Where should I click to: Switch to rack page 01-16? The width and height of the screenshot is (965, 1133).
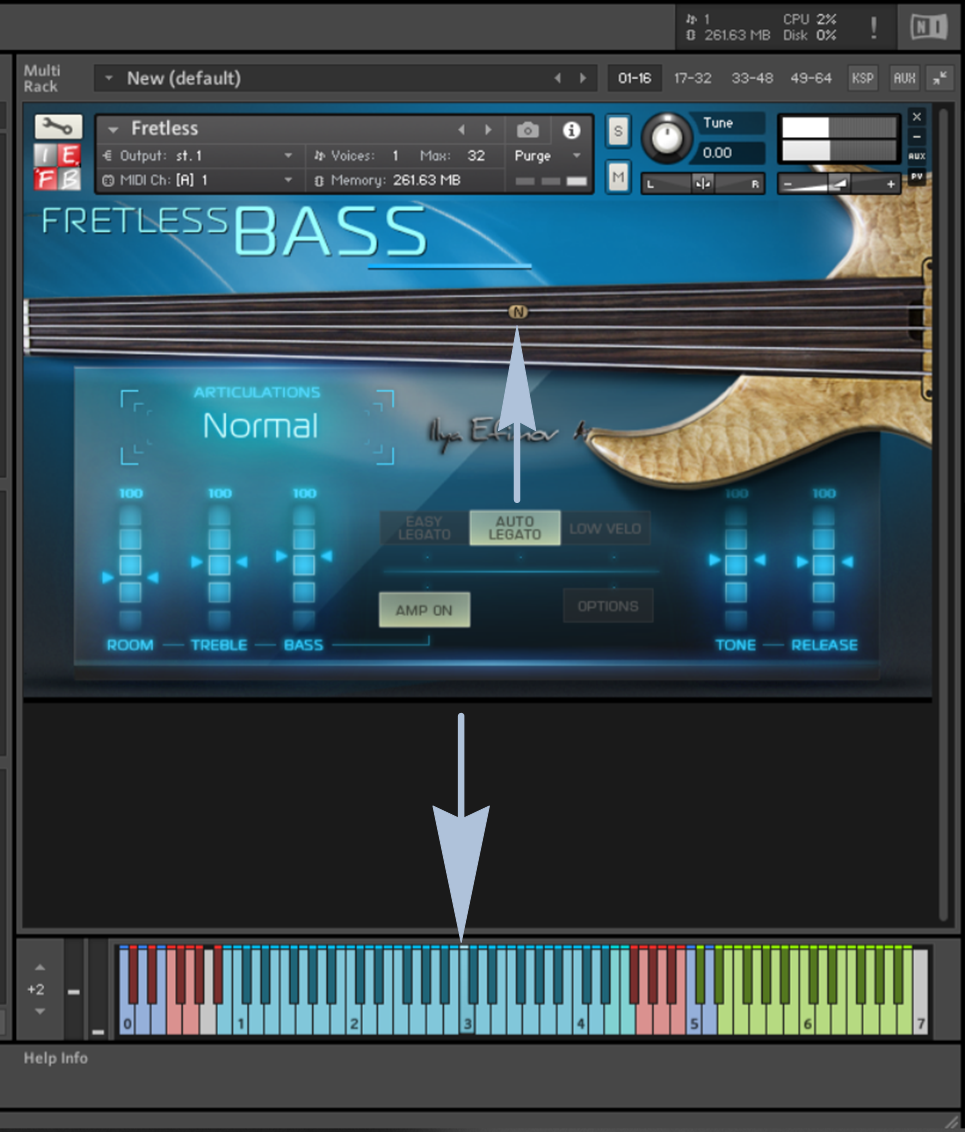(x=635, y=78)
